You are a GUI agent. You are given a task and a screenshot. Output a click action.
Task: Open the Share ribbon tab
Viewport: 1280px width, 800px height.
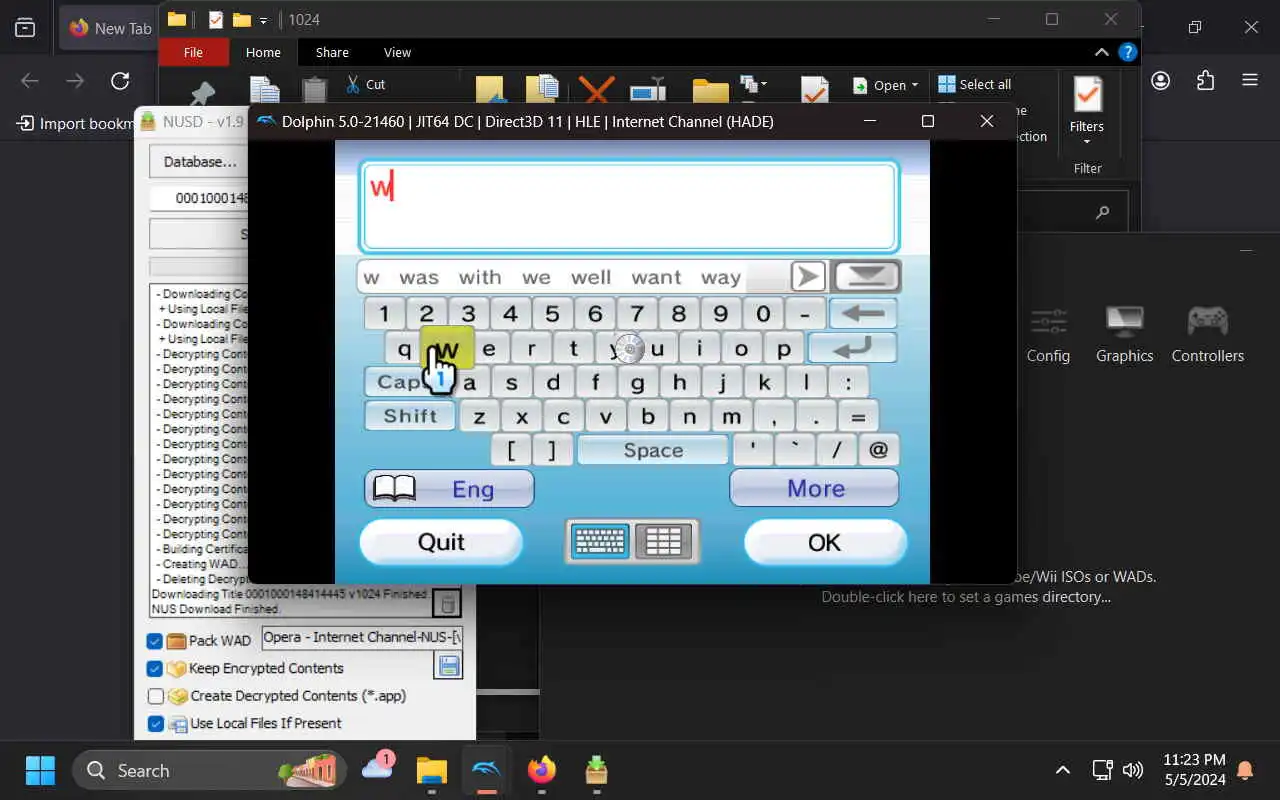tap(332, 52)
